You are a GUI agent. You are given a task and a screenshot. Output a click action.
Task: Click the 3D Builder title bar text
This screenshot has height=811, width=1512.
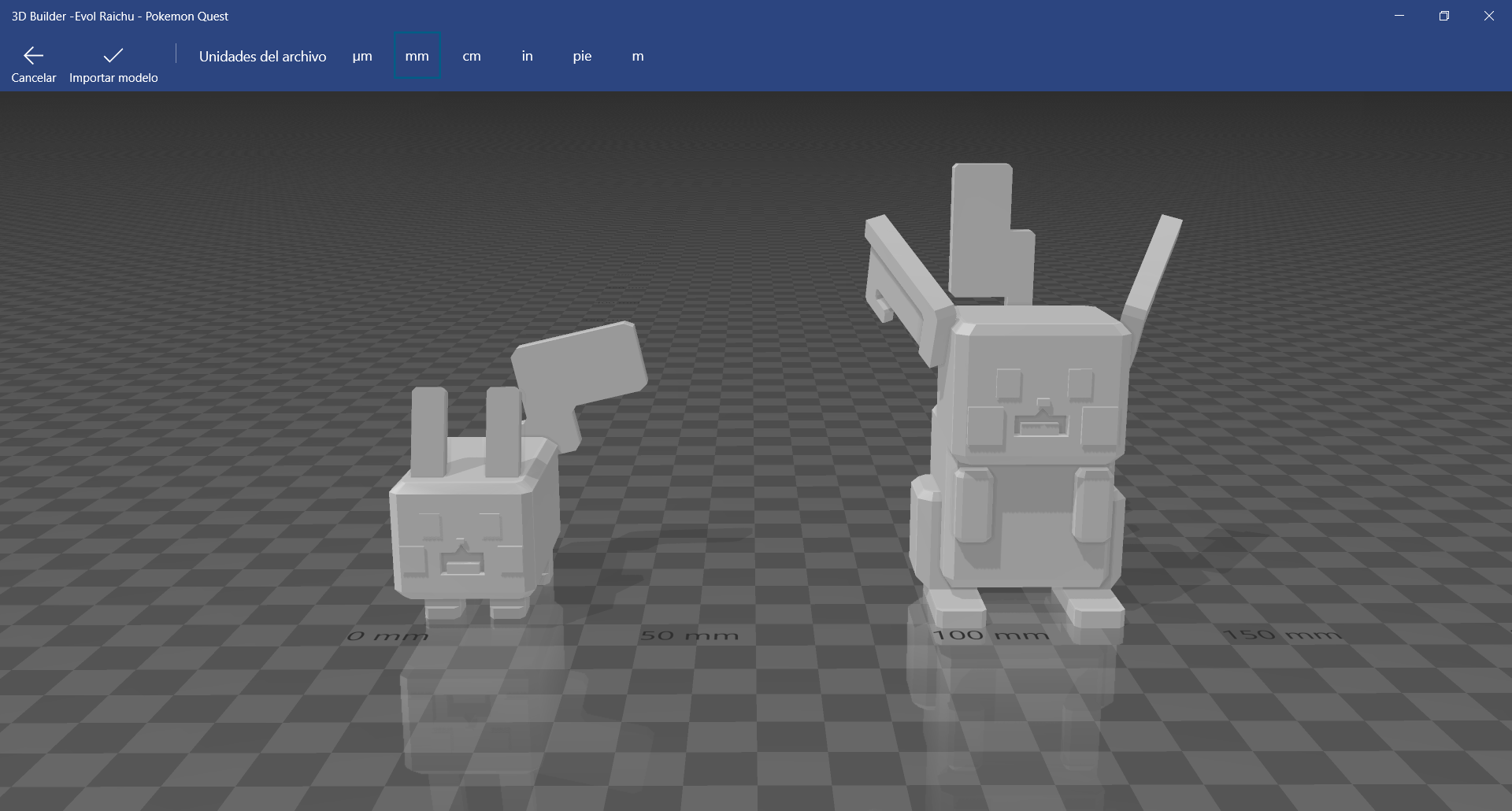(118, 16)
